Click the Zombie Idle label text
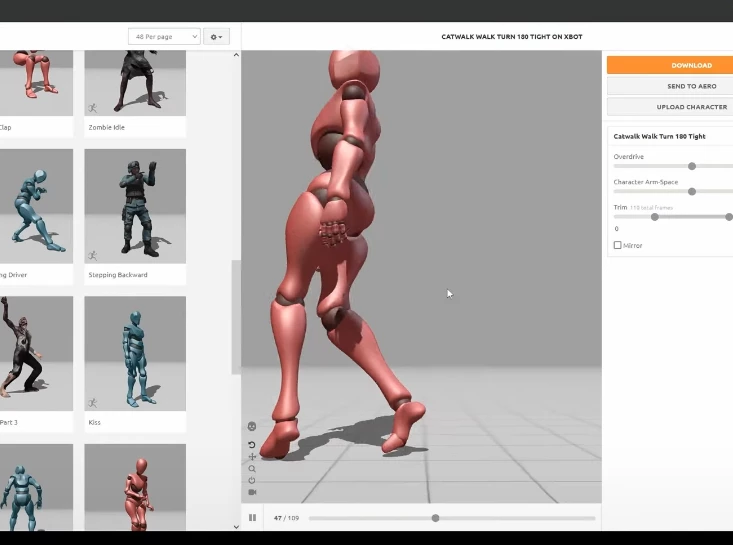Viewport: 733px width, 545px height. (x=107, y=127)
